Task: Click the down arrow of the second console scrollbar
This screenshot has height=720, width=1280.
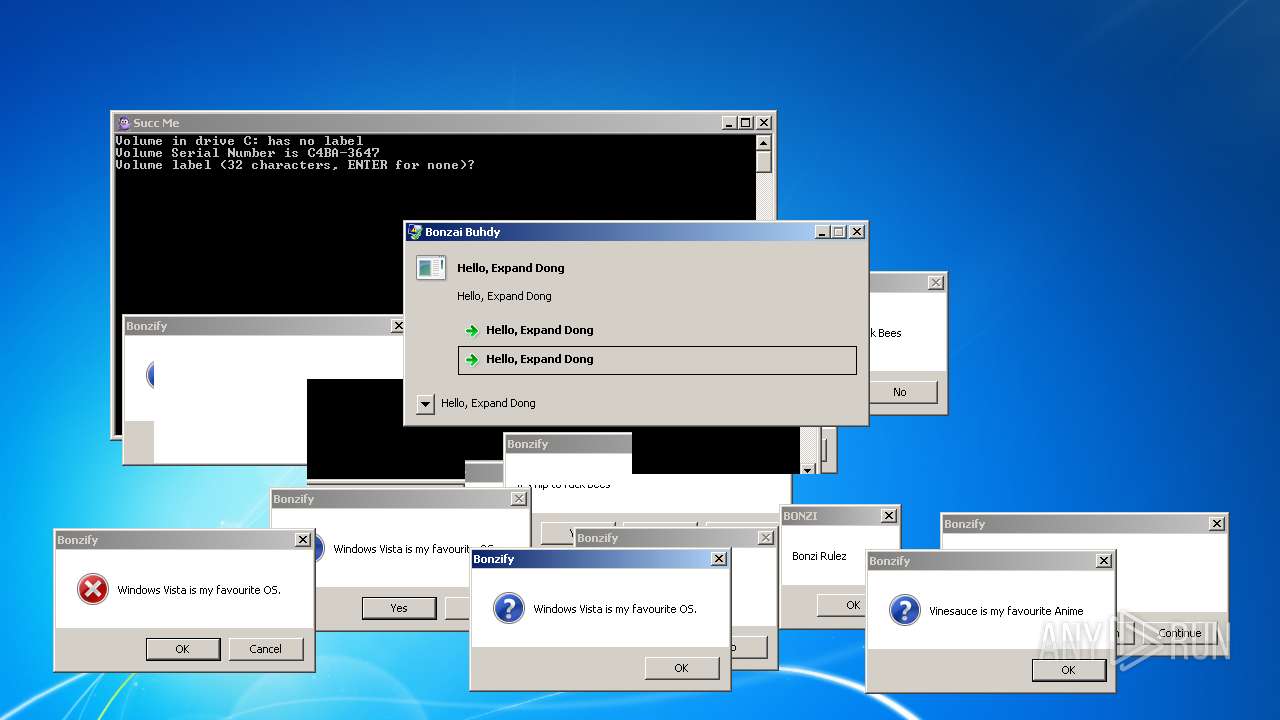Action: pos(808,468)
